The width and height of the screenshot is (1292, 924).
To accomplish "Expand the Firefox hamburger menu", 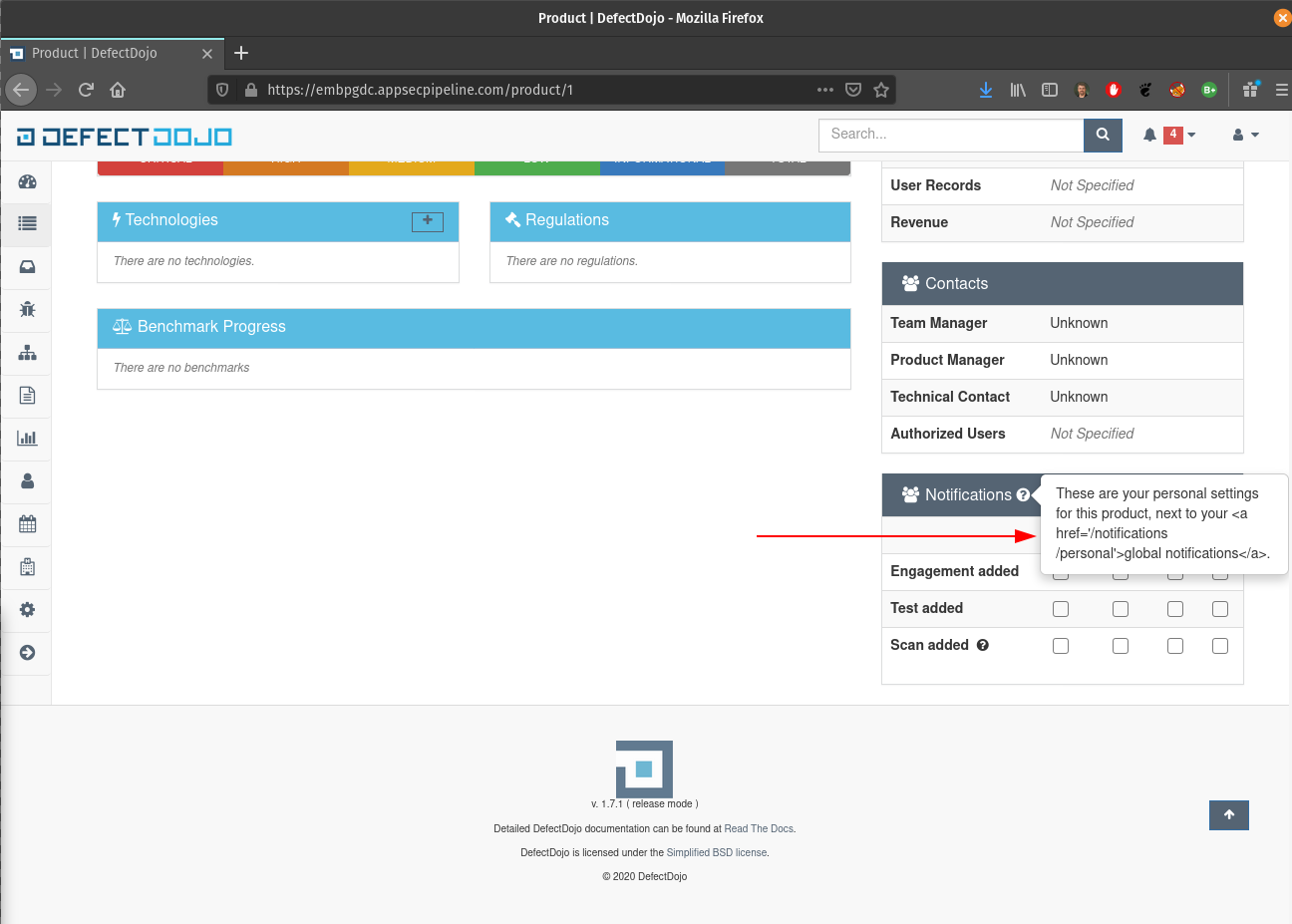I will (1283, 90).
